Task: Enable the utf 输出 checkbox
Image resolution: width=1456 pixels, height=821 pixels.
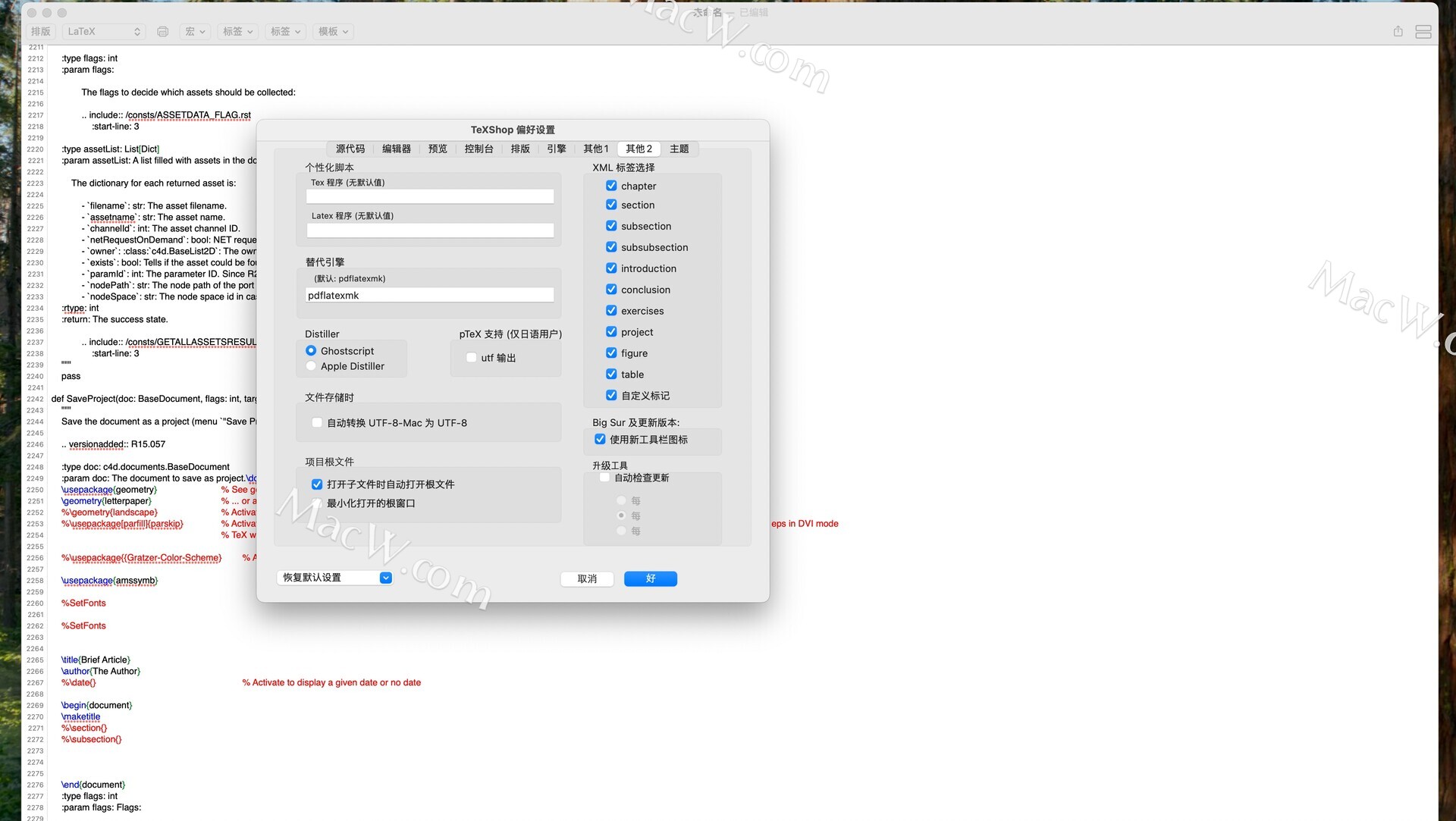Action: [472, 358]
